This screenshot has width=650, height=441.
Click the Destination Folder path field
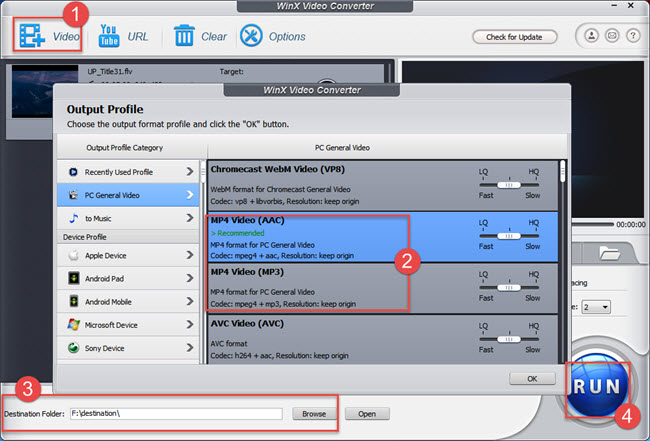[176, 413]
